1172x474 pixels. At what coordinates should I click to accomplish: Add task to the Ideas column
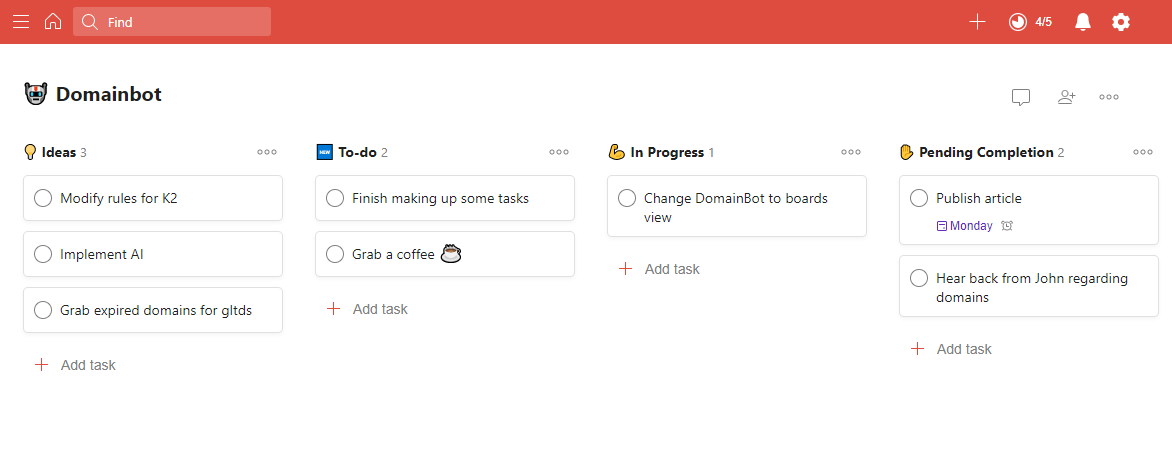click(75, 365)
